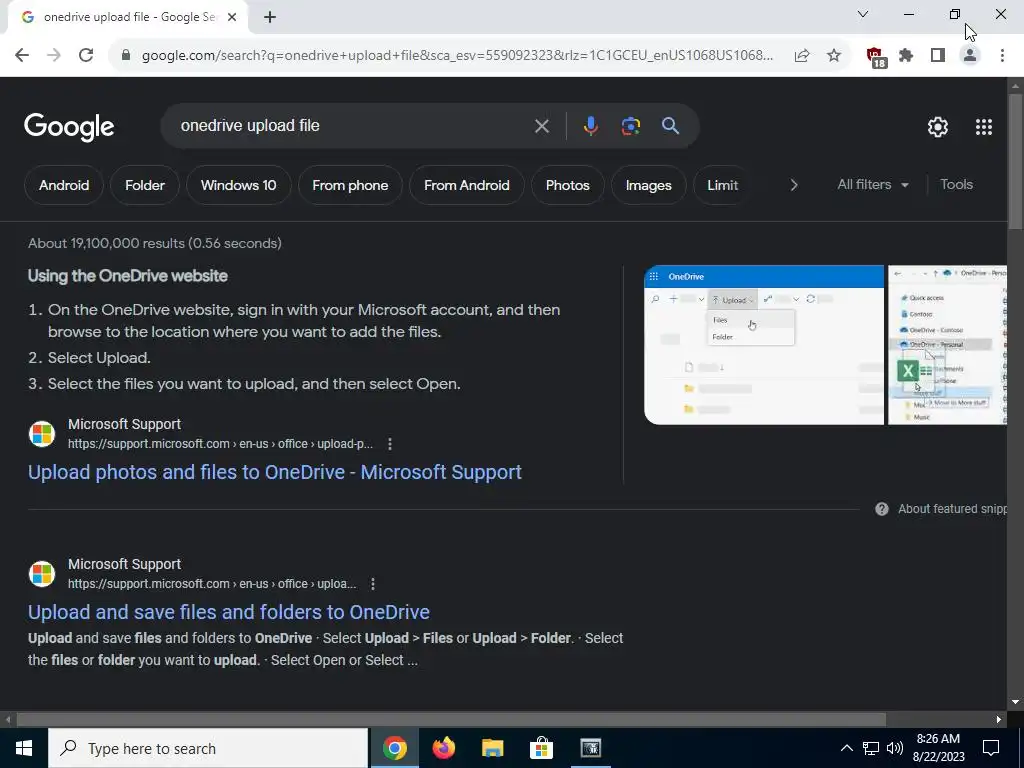Open File Explorer from the taskbar
This screenshot has height=768, width=1024.
492,748
